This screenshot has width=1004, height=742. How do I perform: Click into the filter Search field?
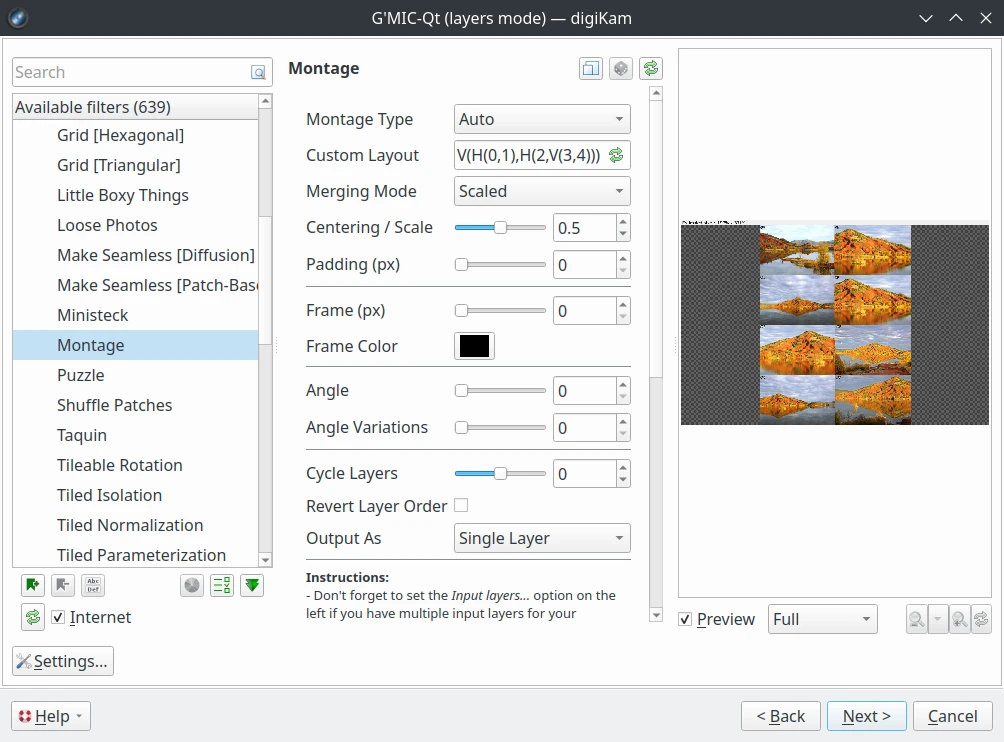pyautogui.click(x=130, y=72)
